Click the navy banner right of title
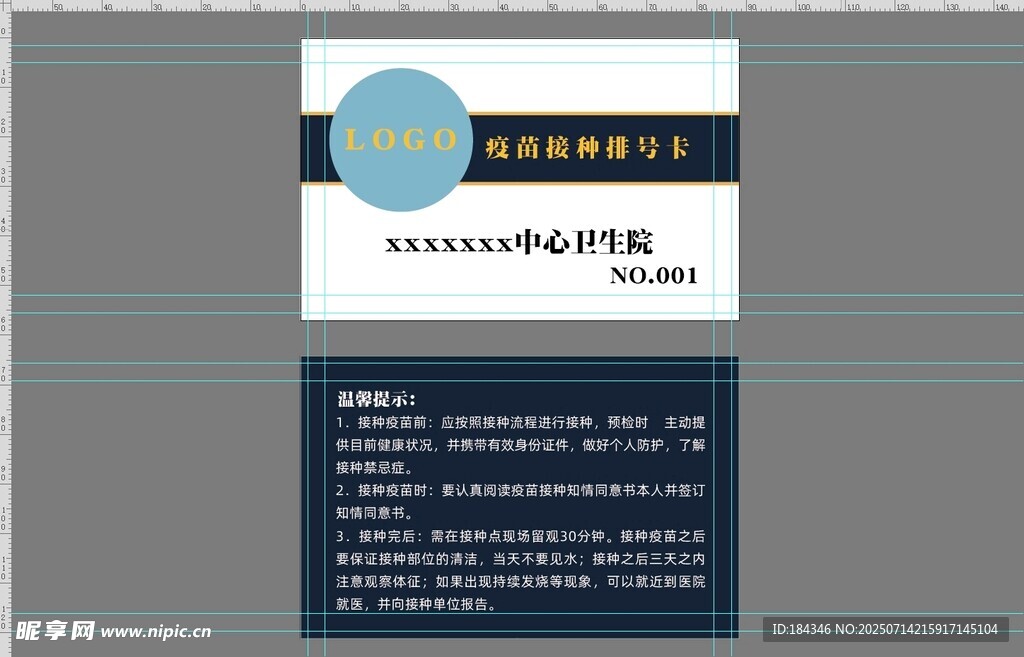 715,148
